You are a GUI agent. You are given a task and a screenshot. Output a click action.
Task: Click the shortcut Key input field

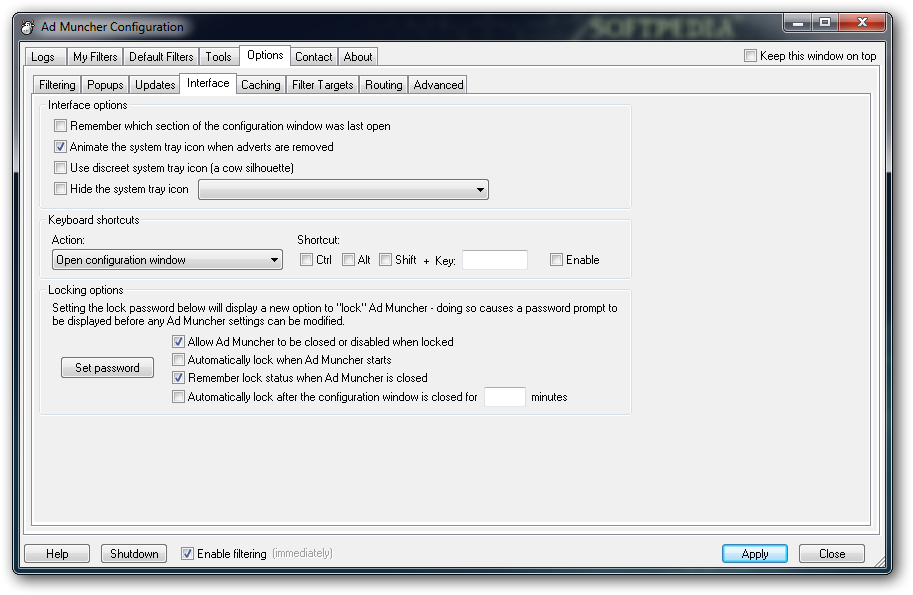coord(495,260)
